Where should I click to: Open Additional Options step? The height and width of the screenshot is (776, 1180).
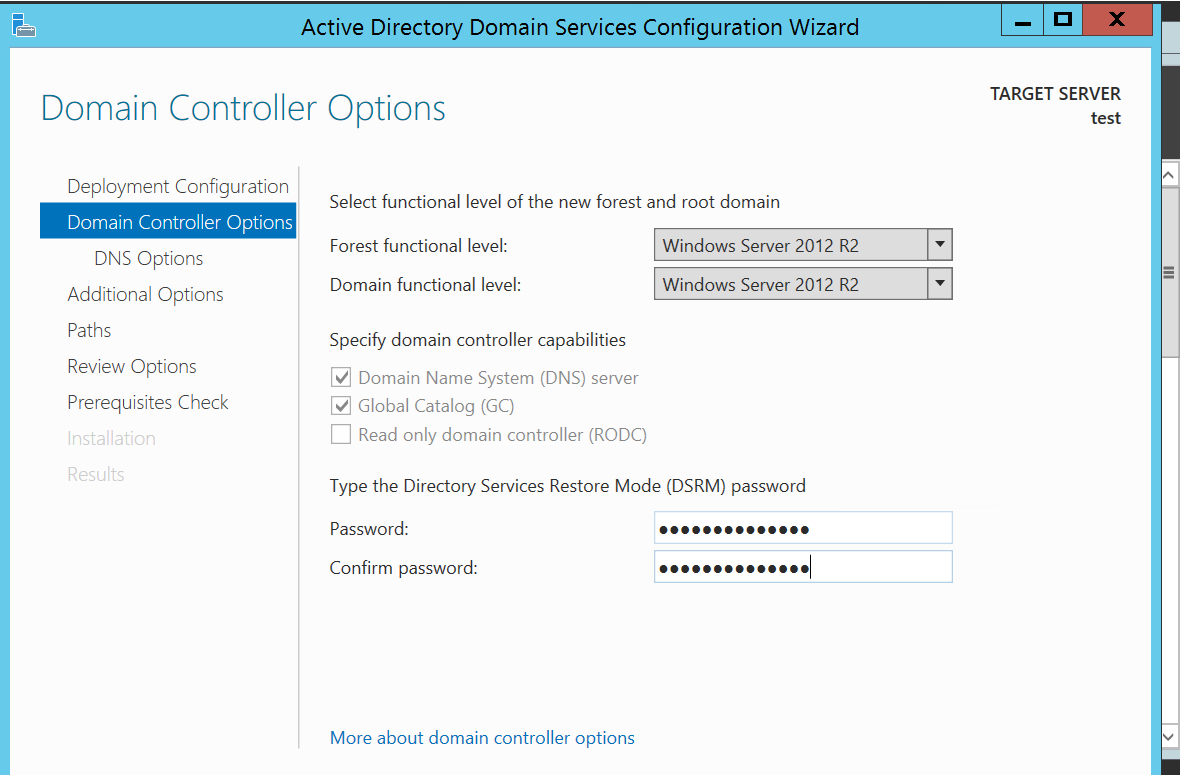[x=145, y=294]
